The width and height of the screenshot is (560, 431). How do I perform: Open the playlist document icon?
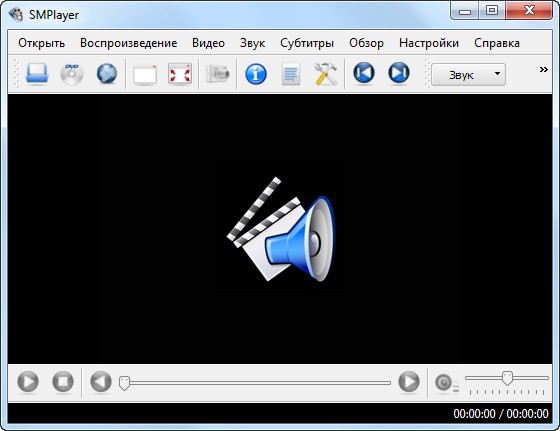pos(291,74)
